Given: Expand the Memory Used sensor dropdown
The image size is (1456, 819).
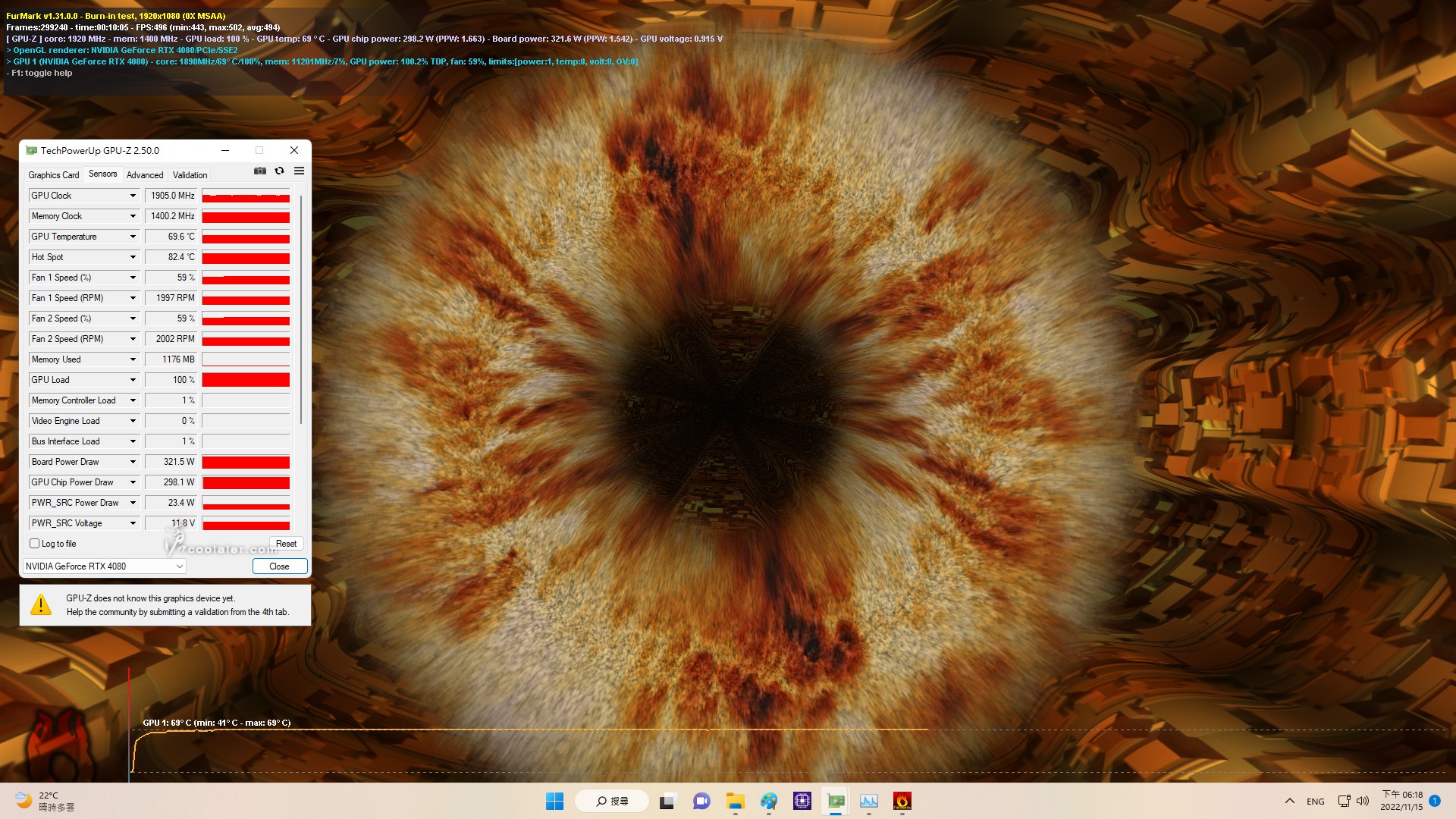Looking at the screenshot, I should pos(133,359).
